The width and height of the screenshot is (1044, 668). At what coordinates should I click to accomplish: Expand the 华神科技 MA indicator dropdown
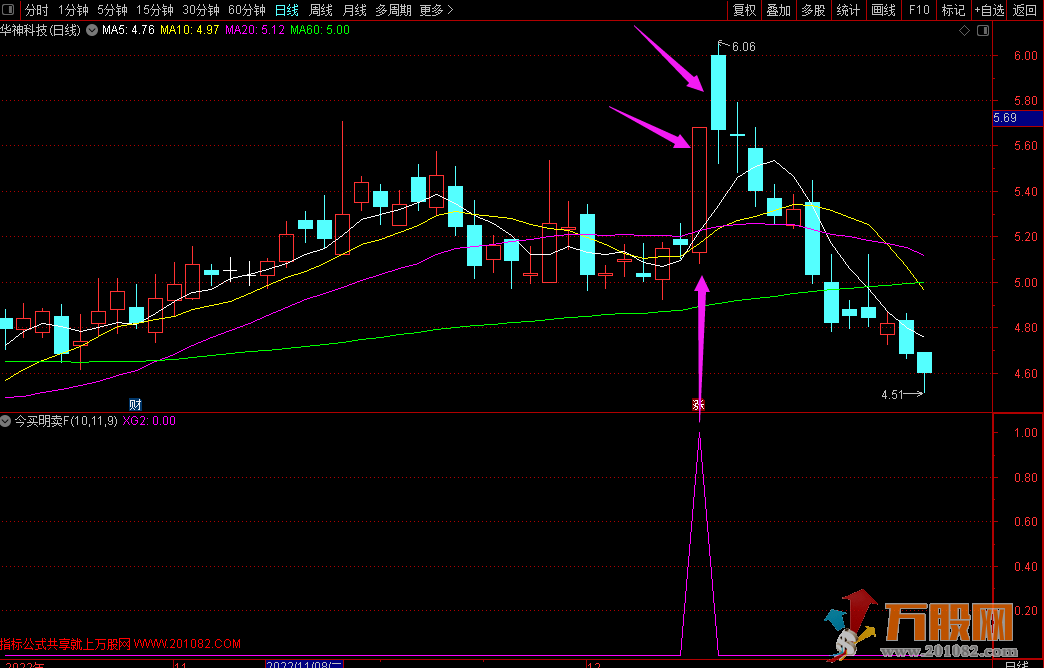93,30
